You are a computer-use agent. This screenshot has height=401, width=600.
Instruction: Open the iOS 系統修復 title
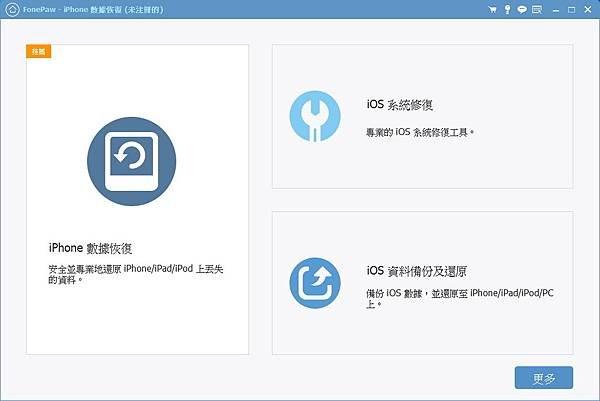coord(399,104)
